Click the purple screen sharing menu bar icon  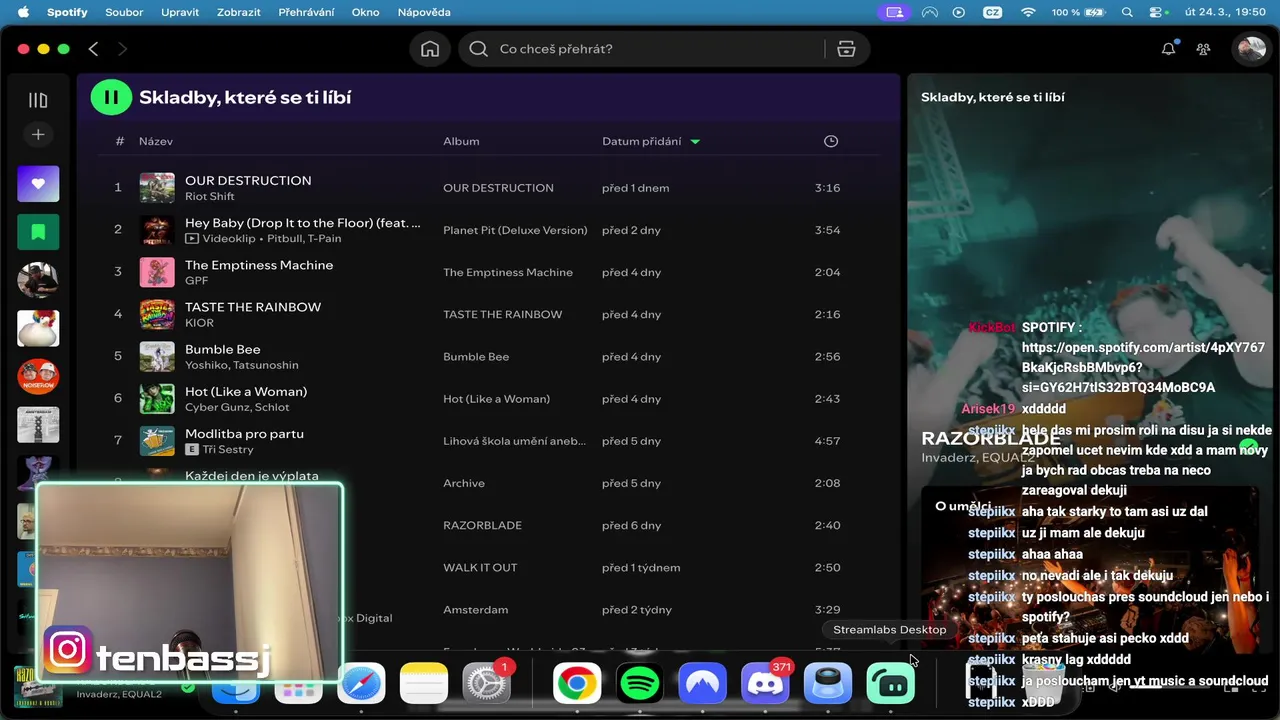click(x=894, y=12)
